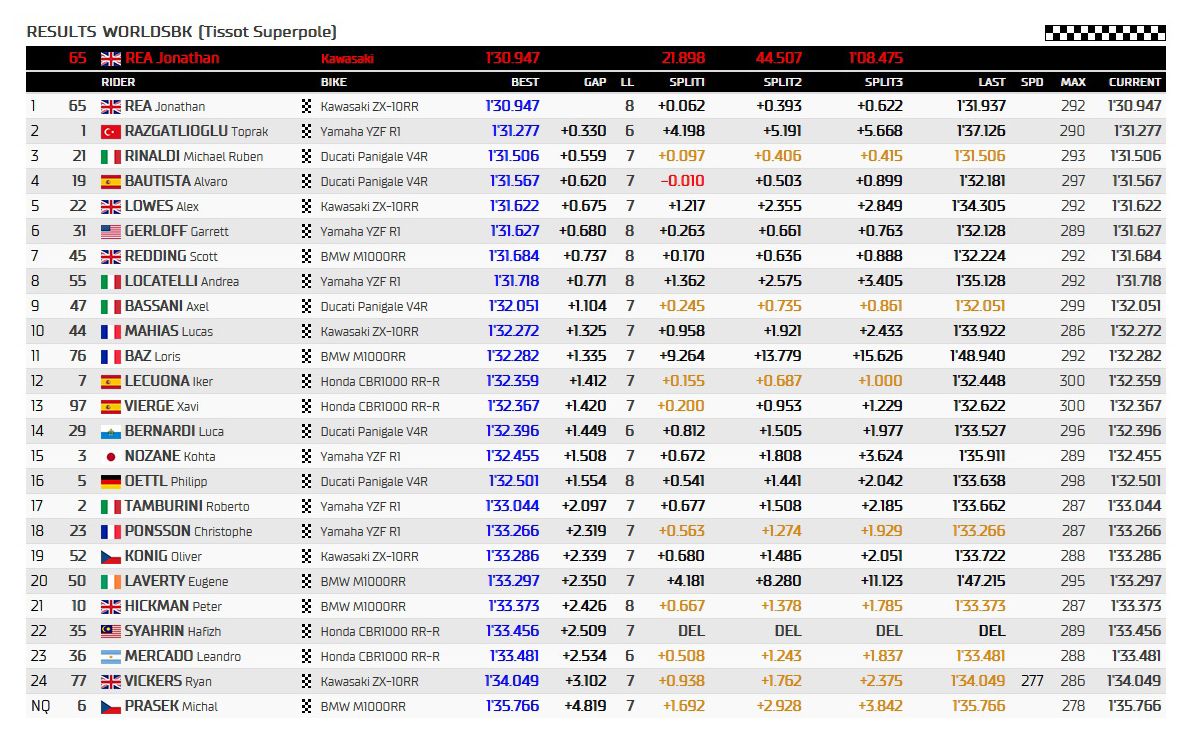Click the San Marino flag beside BERNARDI
1186x738 pixels.
pyautogui.click(x=111, y=431)
